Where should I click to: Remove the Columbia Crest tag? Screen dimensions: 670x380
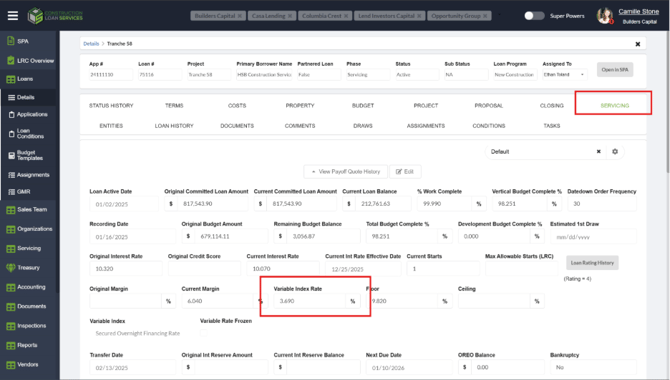click(346, 16)
